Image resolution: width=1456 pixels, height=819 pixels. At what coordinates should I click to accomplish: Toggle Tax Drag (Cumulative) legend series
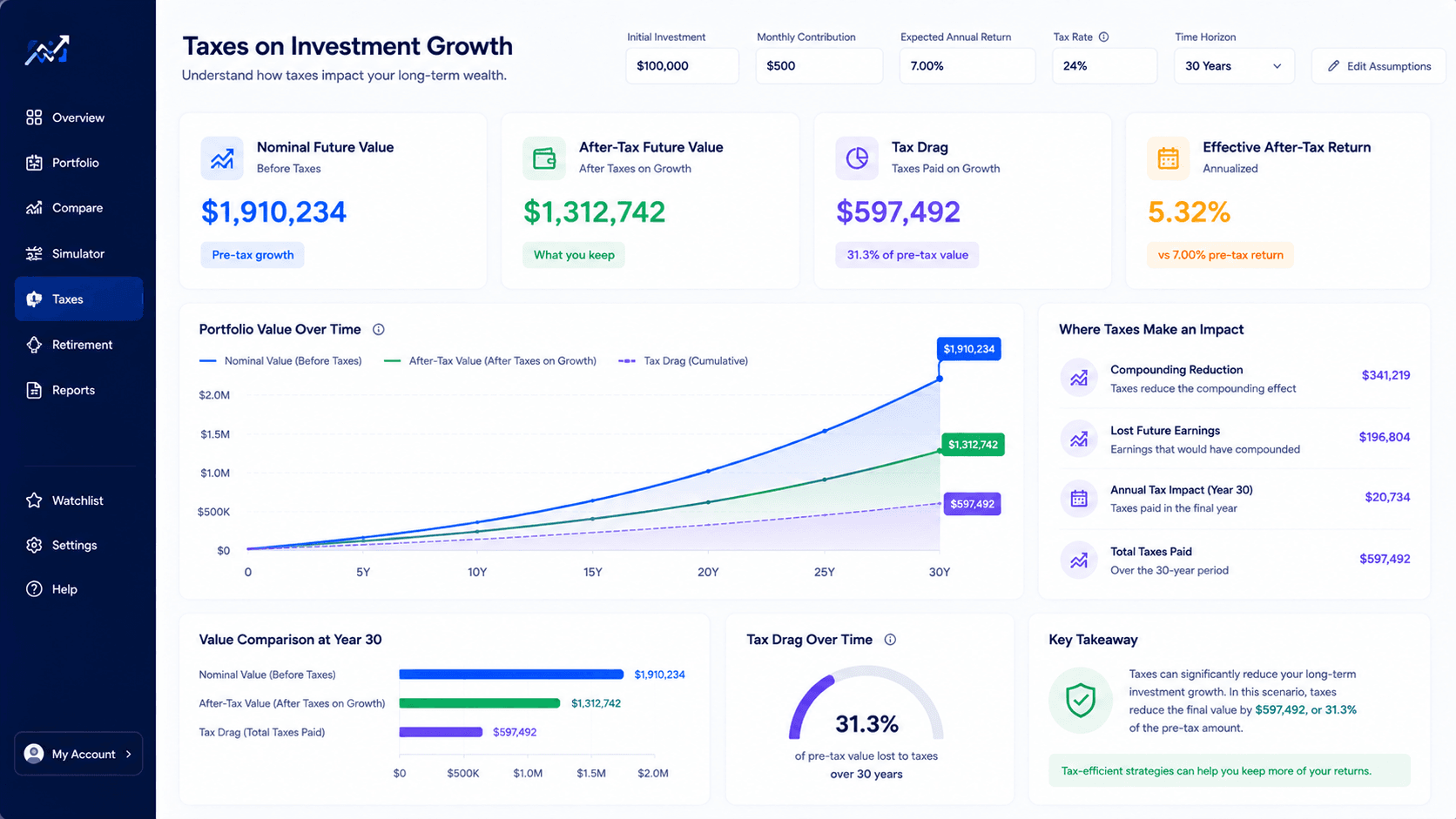click(x=683, y=360)
